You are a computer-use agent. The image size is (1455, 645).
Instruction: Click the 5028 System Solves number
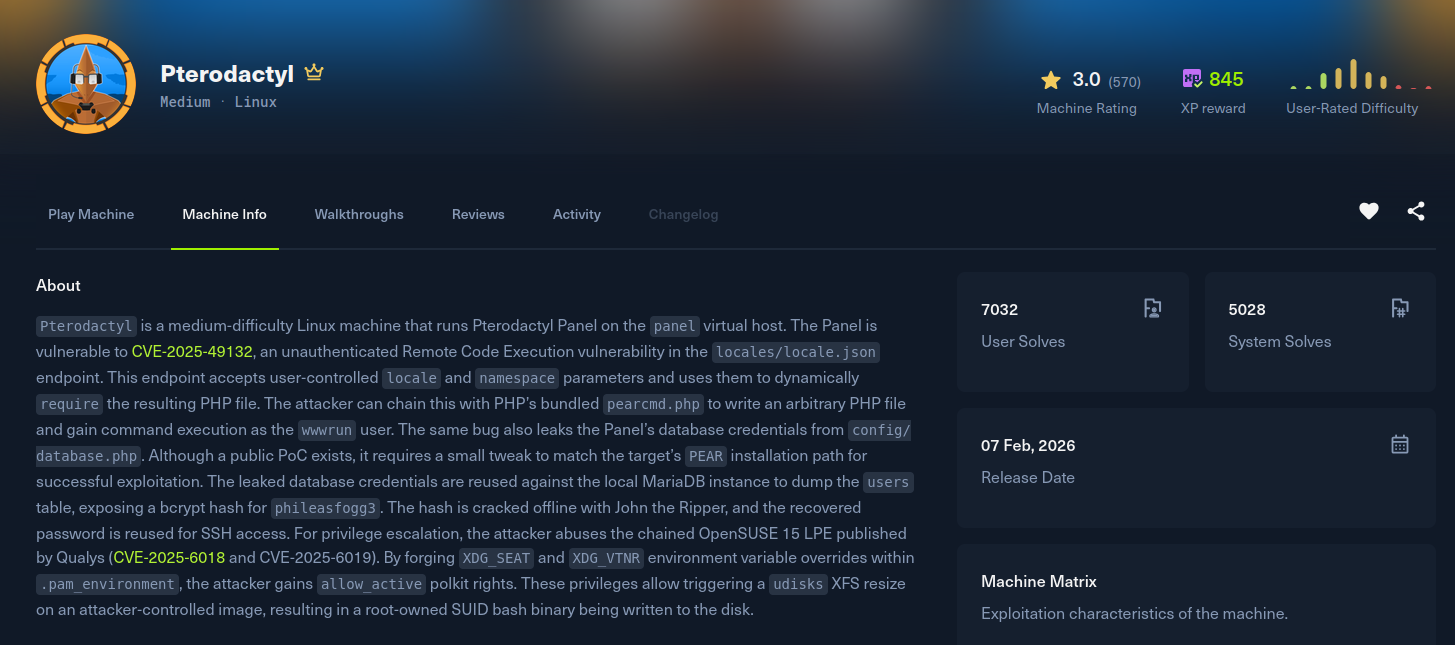[1247, 310]
